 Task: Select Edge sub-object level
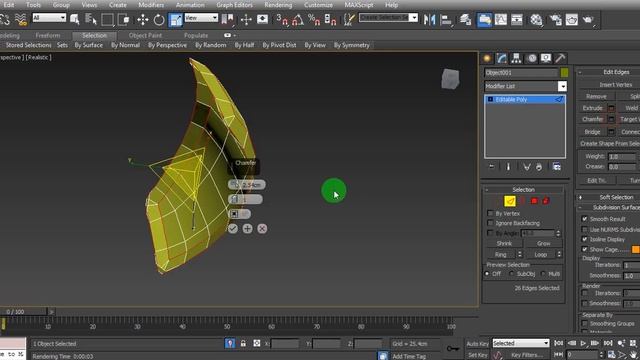tap(509, 201)
